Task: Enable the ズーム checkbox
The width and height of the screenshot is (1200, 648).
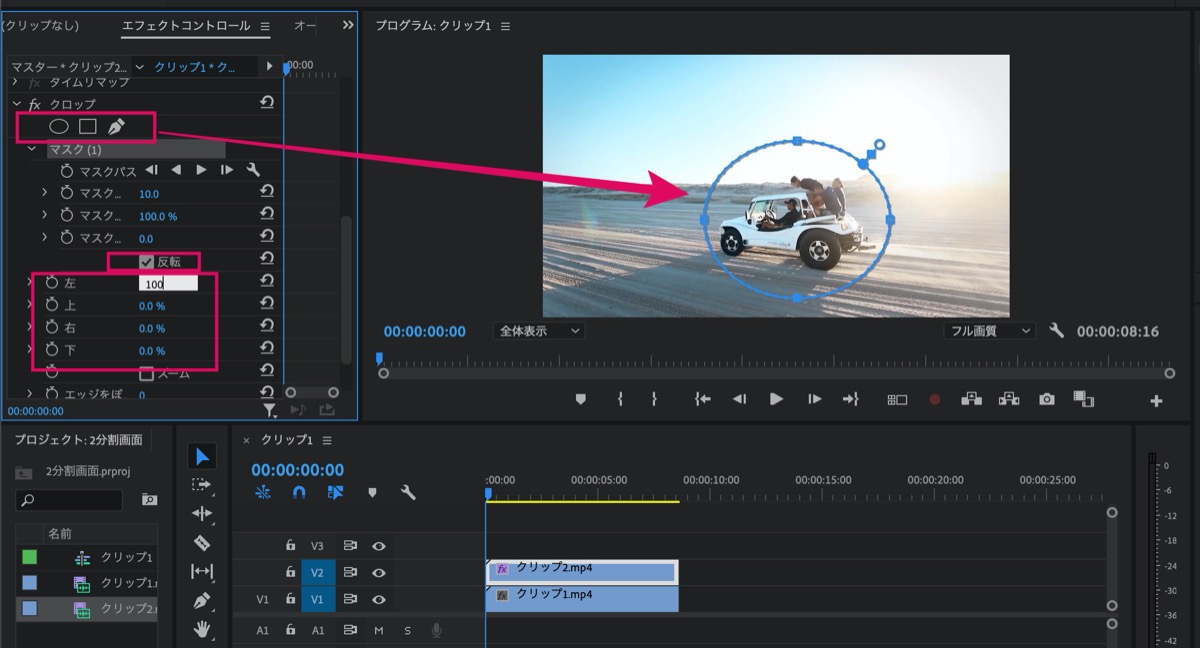Action: 146,373
